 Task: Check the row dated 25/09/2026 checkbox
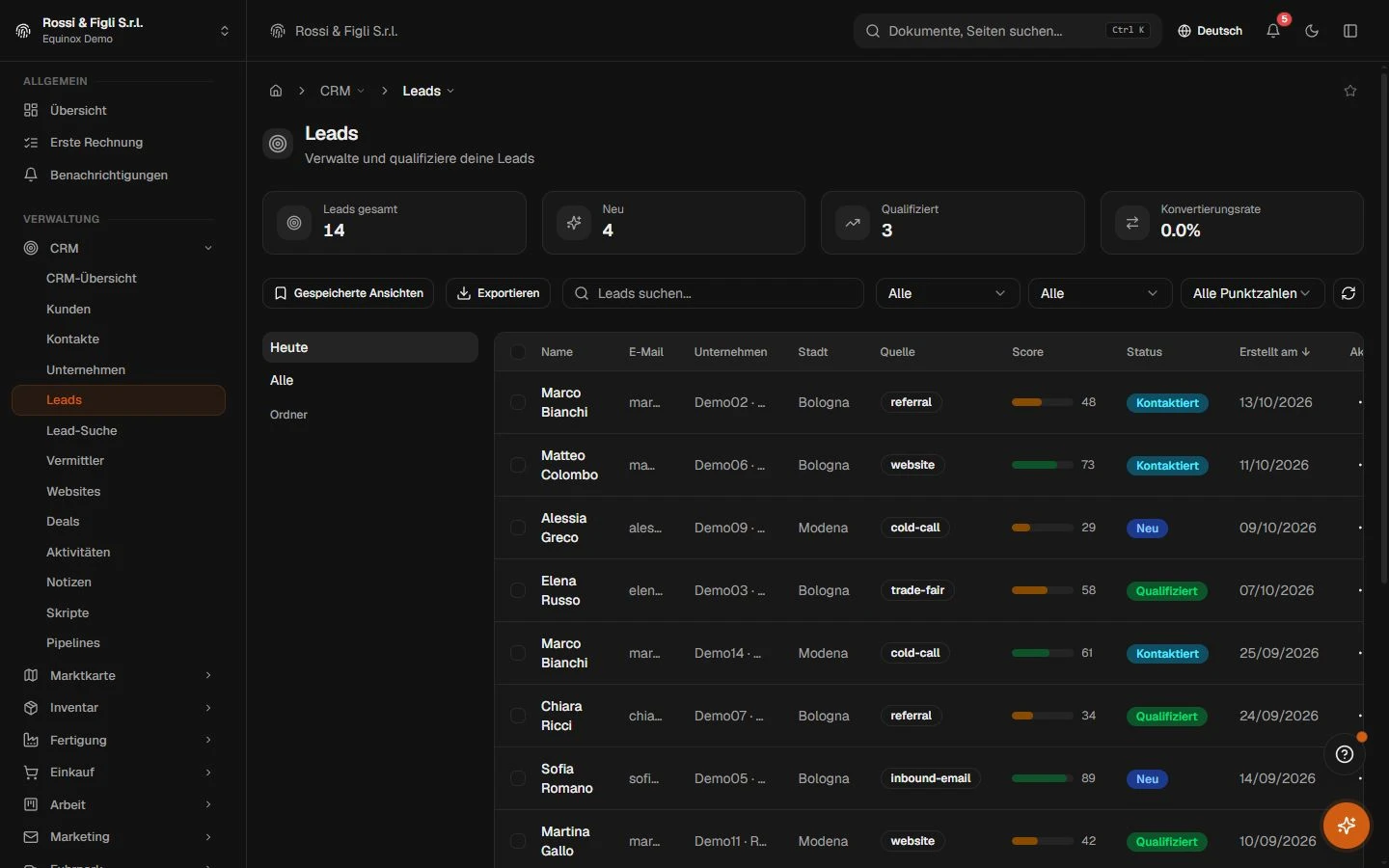(x=518, y=653)
